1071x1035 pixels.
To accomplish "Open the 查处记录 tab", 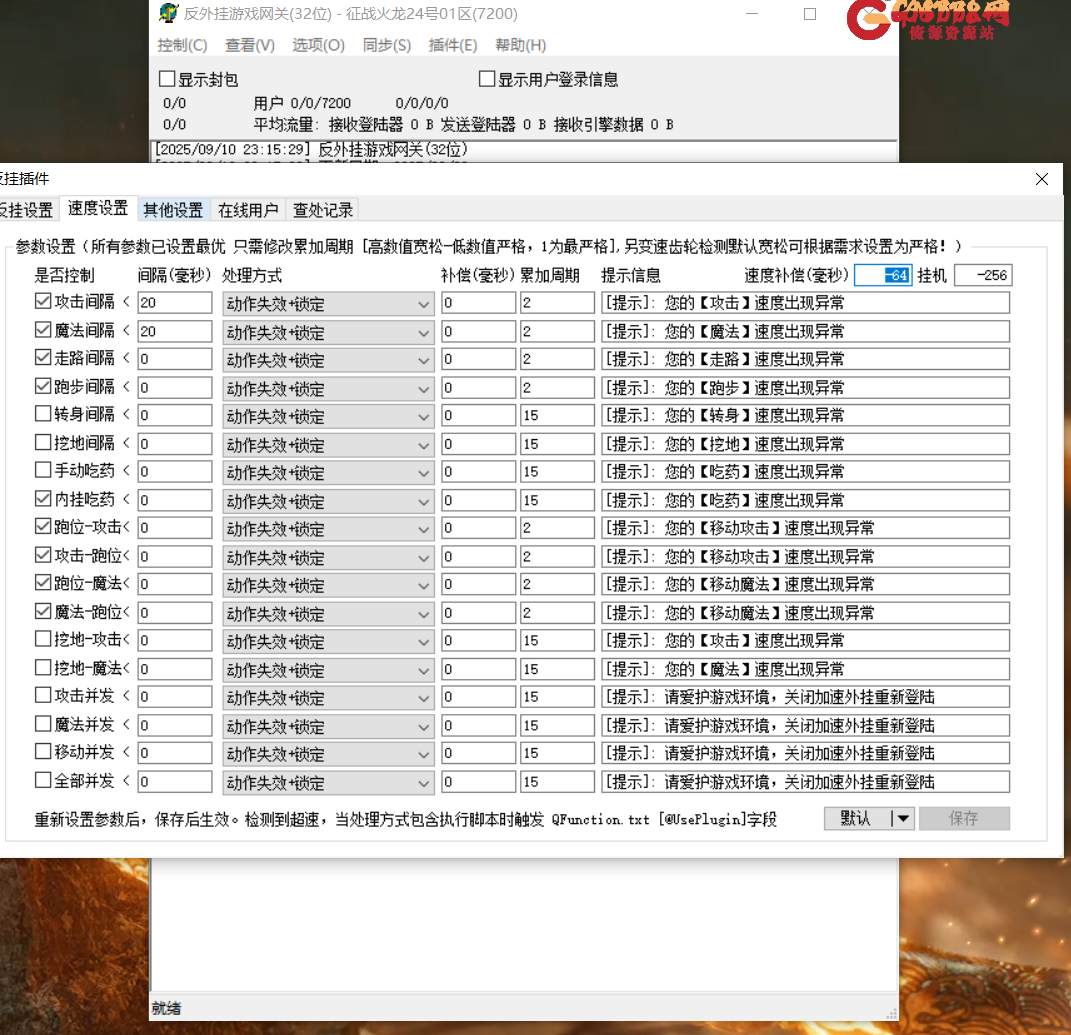I will pyautogui.click(x=322, y=210).
